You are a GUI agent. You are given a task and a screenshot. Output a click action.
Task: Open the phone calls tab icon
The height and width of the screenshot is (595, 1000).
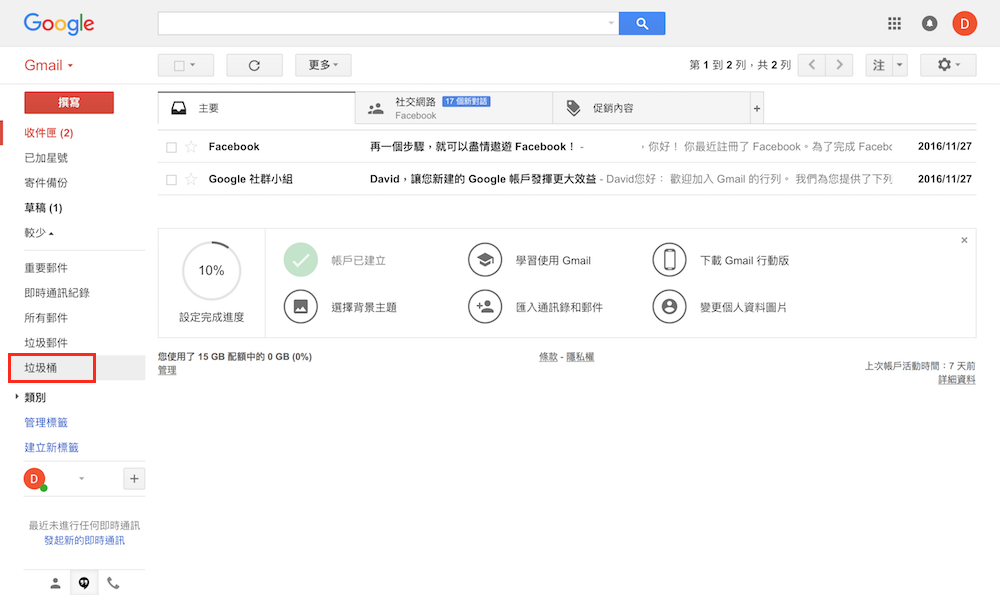113,583
